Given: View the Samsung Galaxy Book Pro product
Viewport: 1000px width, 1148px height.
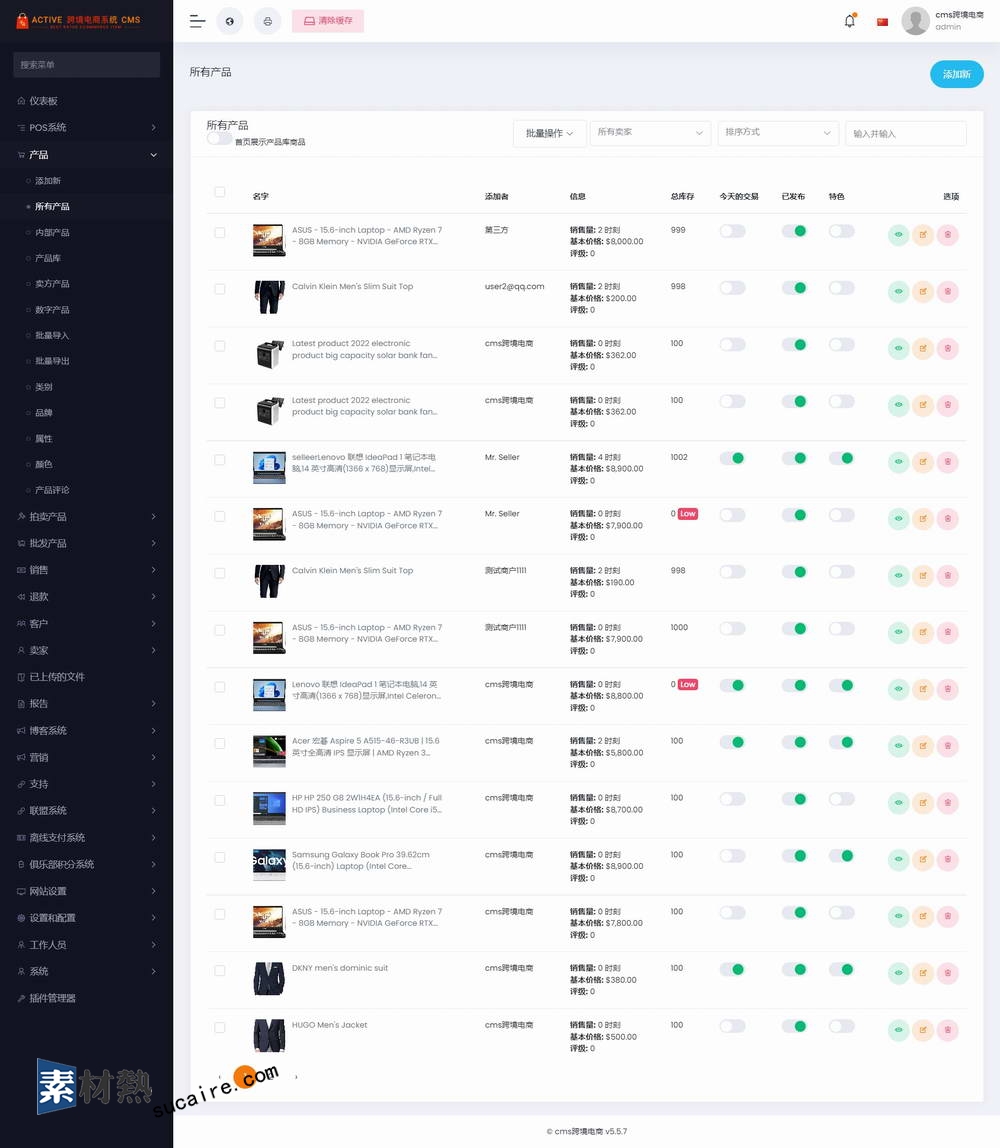Looking at the screenshot, I should (898, 860).
